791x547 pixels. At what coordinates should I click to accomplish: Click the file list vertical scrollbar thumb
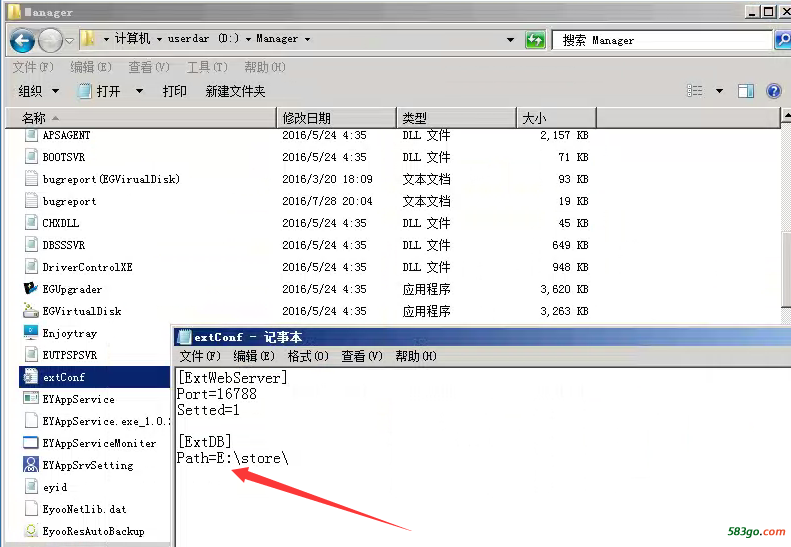(786, 269)
